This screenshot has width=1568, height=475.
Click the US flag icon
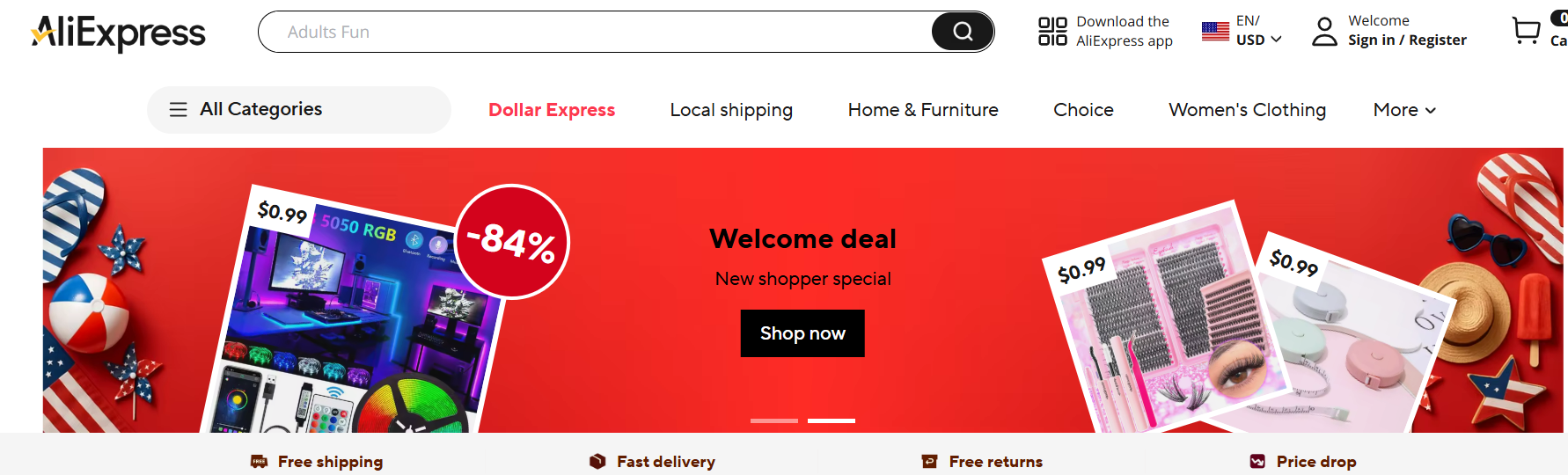point(1215,31)
